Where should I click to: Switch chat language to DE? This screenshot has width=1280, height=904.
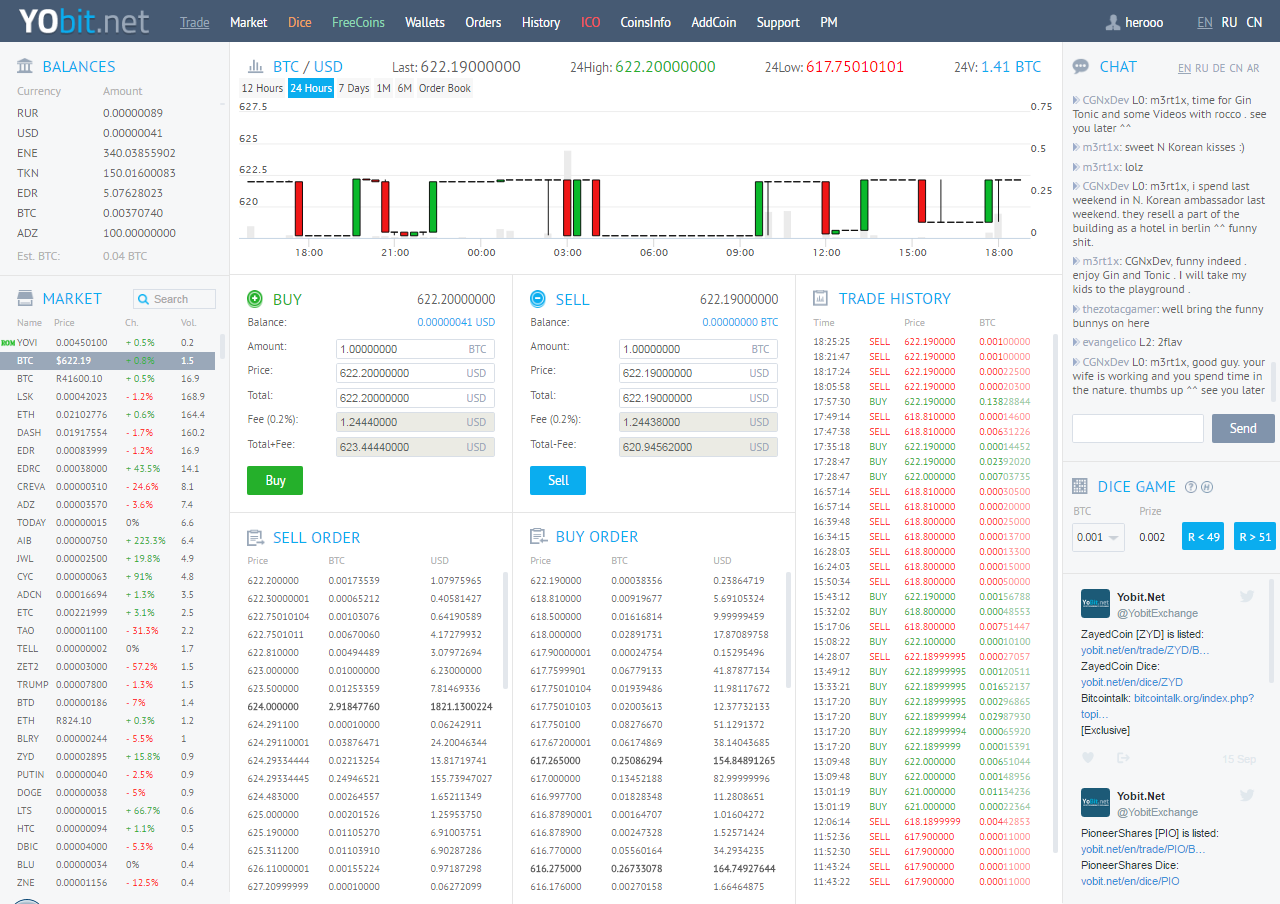pyautogui.click(x=1219, y=68)
